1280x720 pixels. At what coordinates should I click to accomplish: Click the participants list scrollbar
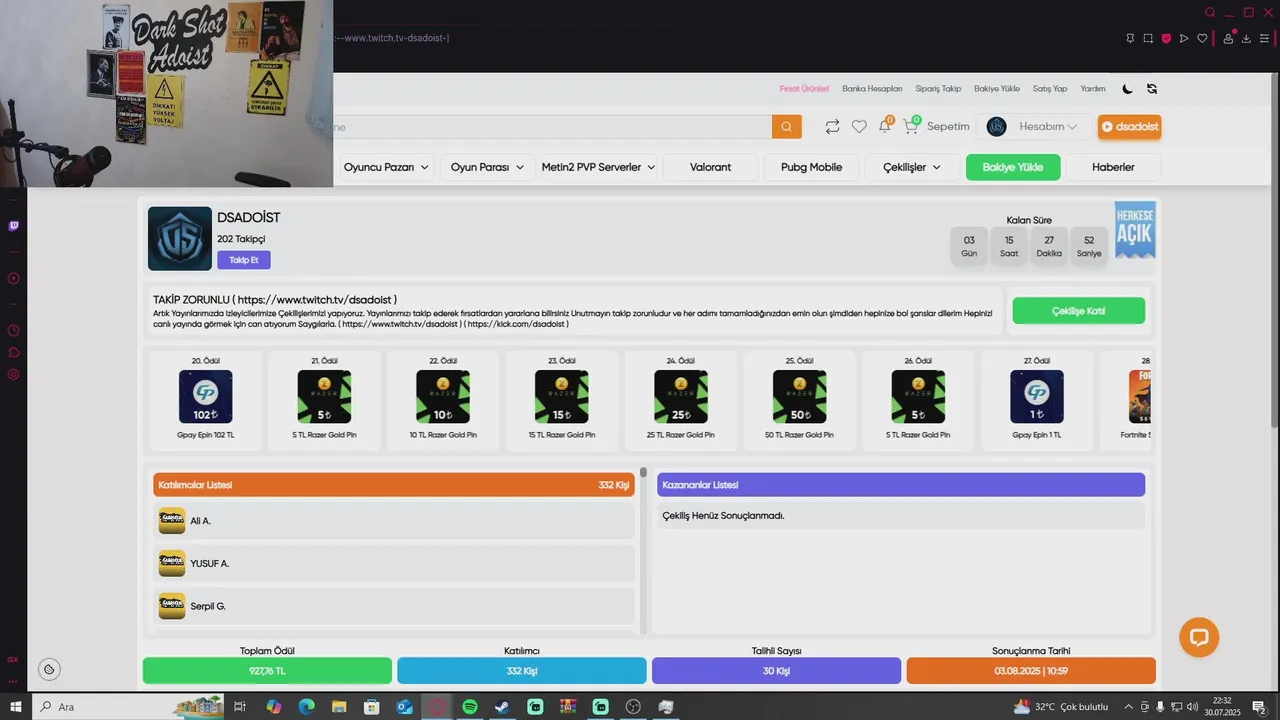(643, 472)
